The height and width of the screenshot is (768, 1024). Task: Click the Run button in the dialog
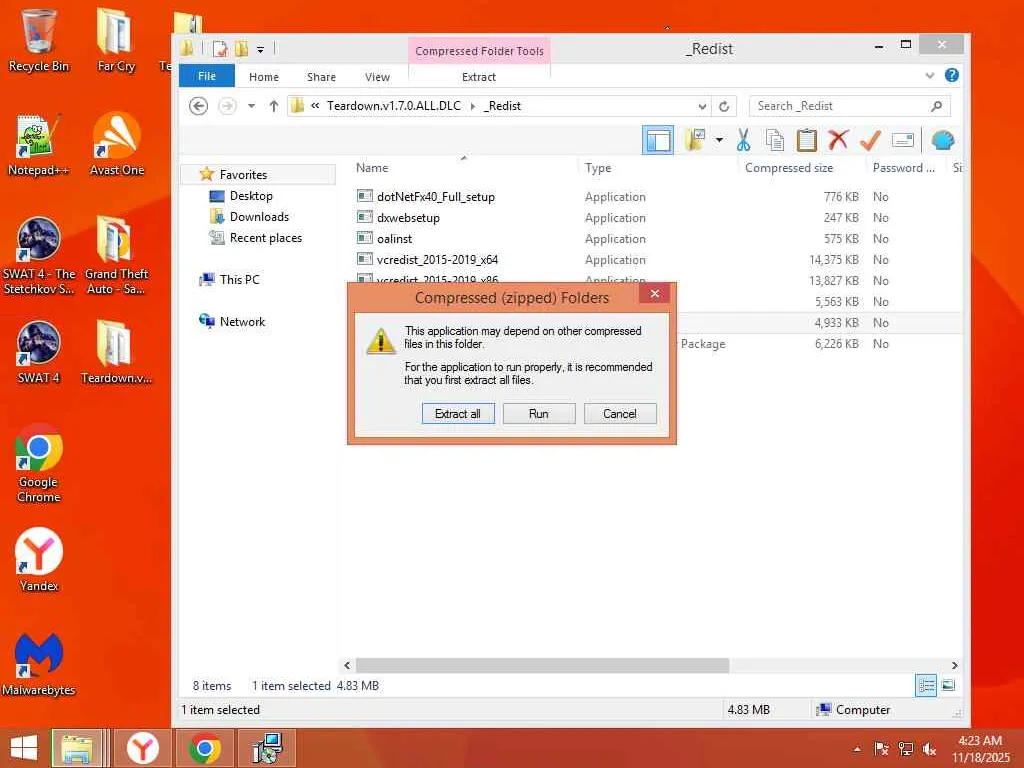pyautogui.click(x=539, y=413)
